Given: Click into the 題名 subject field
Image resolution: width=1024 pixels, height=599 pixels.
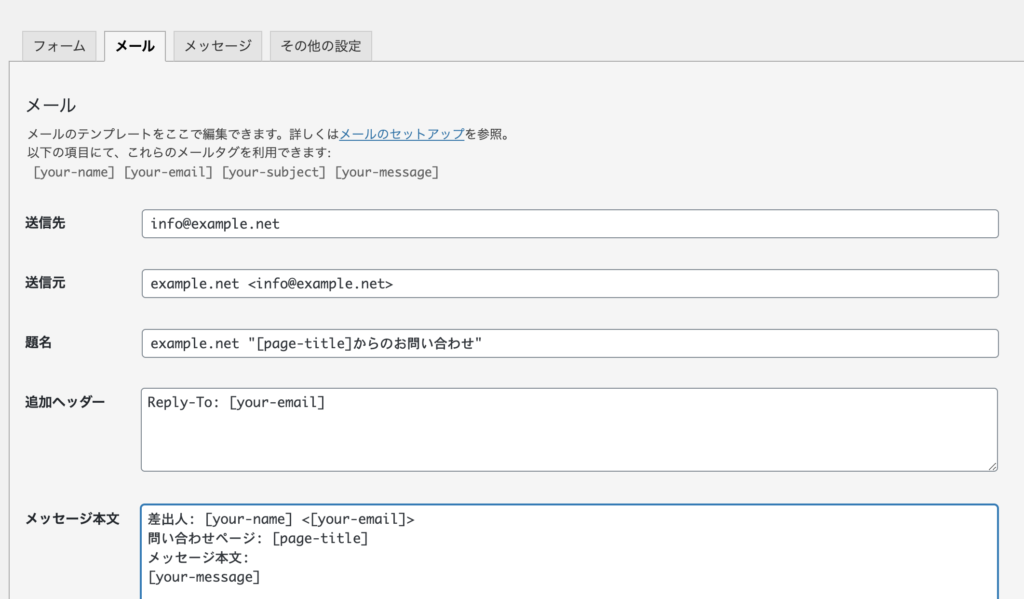Looking at the screenshot, I should point(570,344).
